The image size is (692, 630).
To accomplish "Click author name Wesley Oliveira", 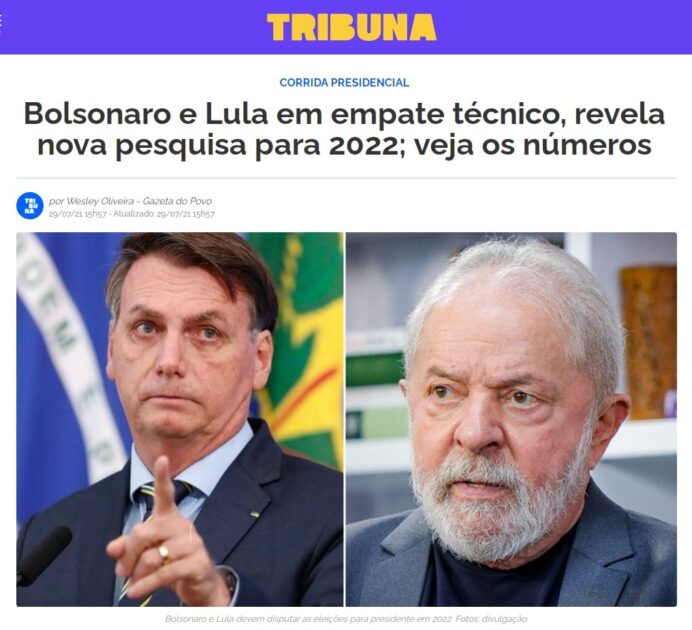I will coord(100,201).
